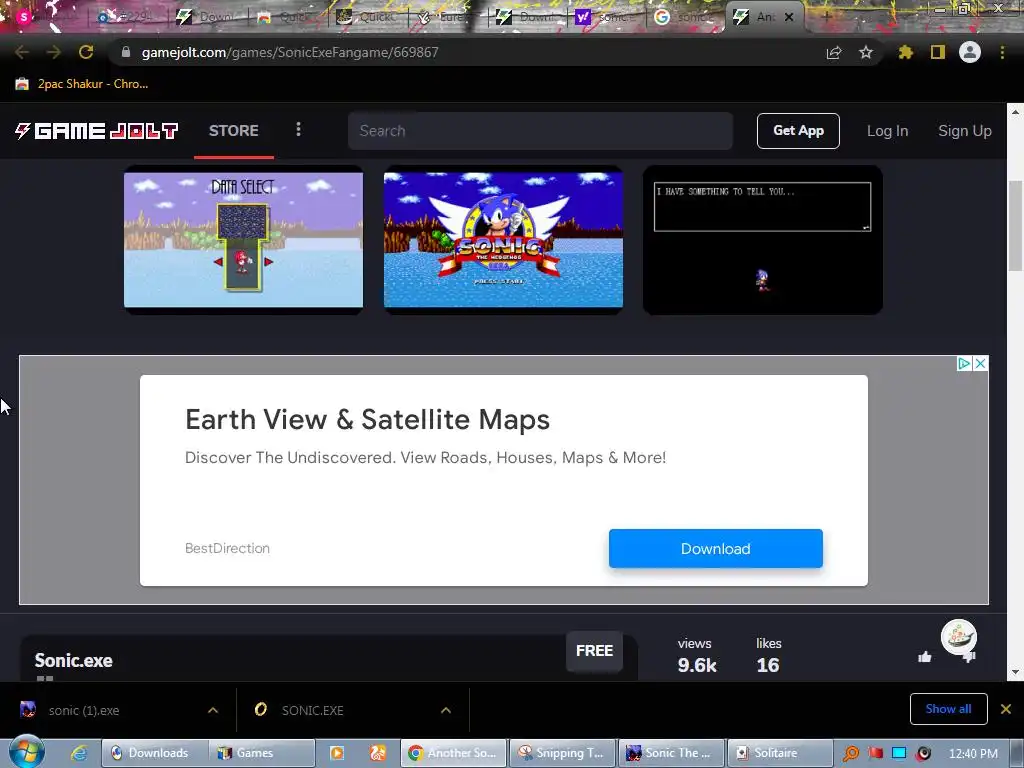Click the Show all downloads button

(x=948, y=709)
